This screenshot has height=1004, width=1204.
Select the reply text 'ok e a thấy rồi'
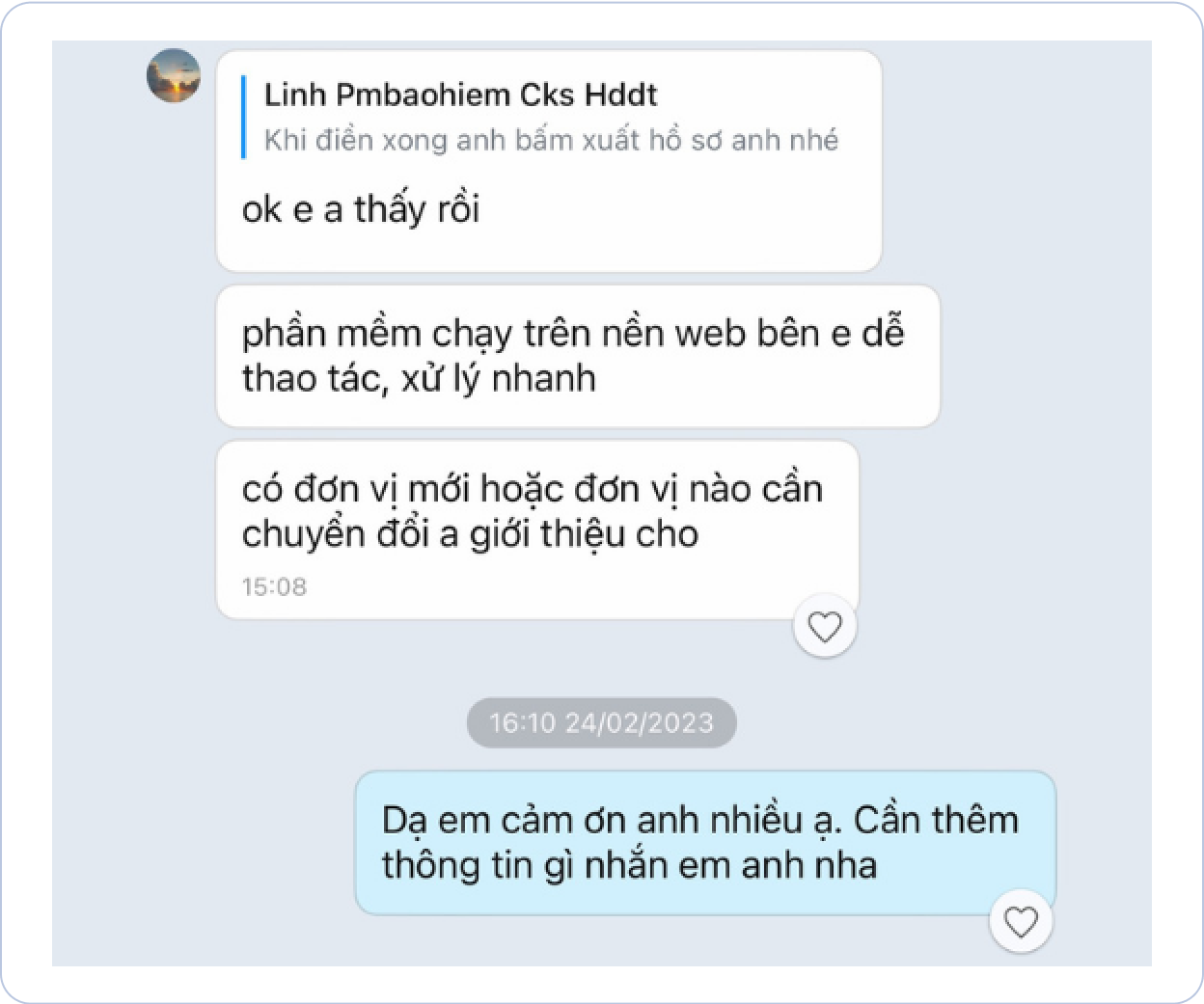tap(361, 209)
